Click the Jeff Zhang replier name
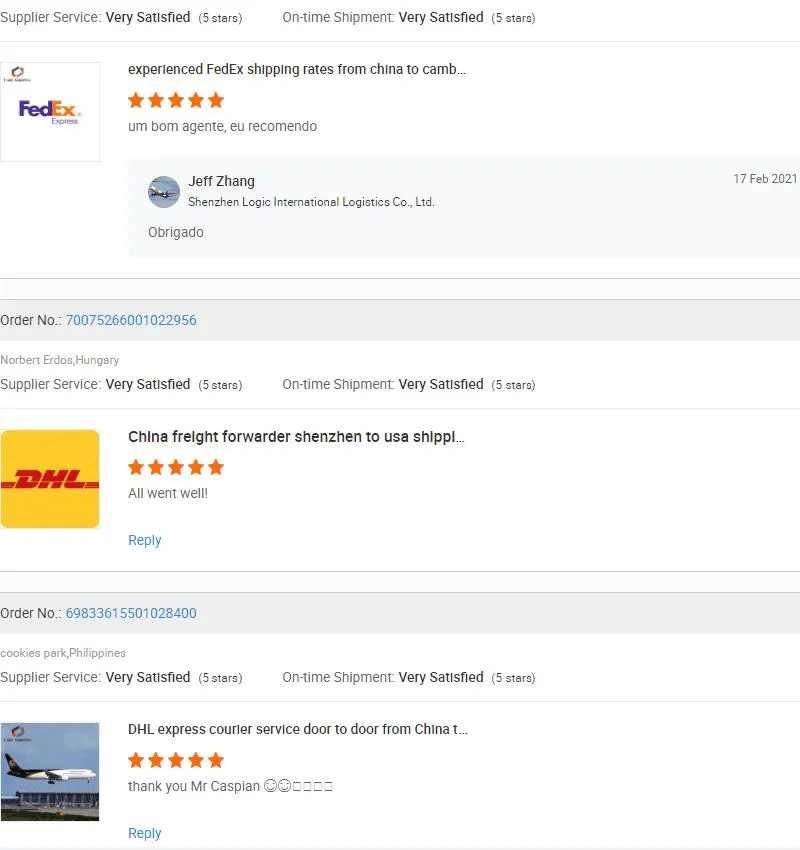 [x=221, y=181]
